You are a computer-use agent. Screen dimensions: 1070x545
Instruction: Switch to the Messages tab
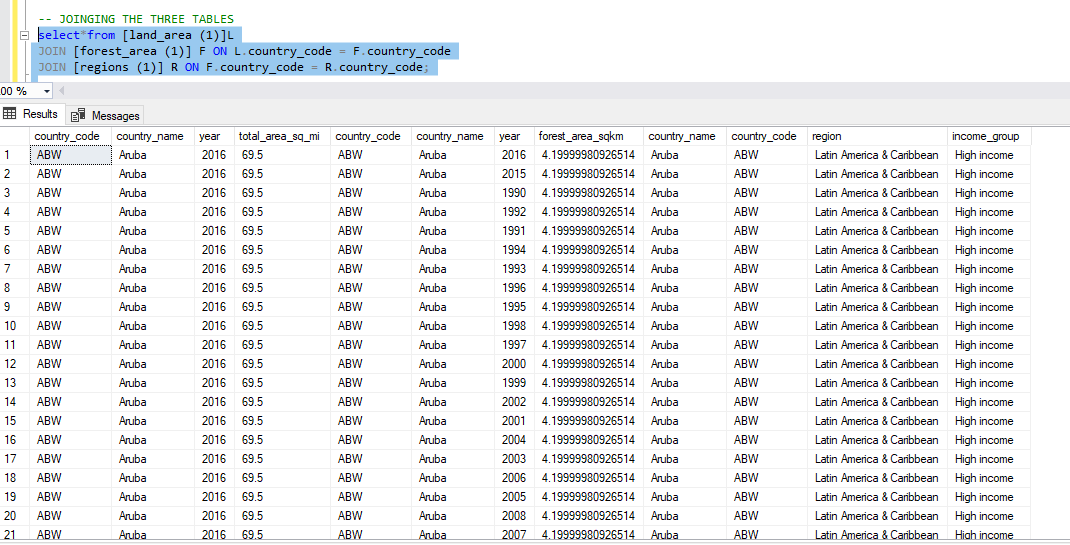pos(105,115)
